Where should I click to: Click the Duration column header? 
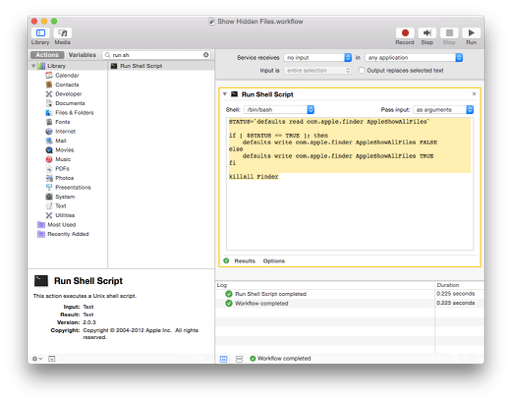[x=459, y=285]
